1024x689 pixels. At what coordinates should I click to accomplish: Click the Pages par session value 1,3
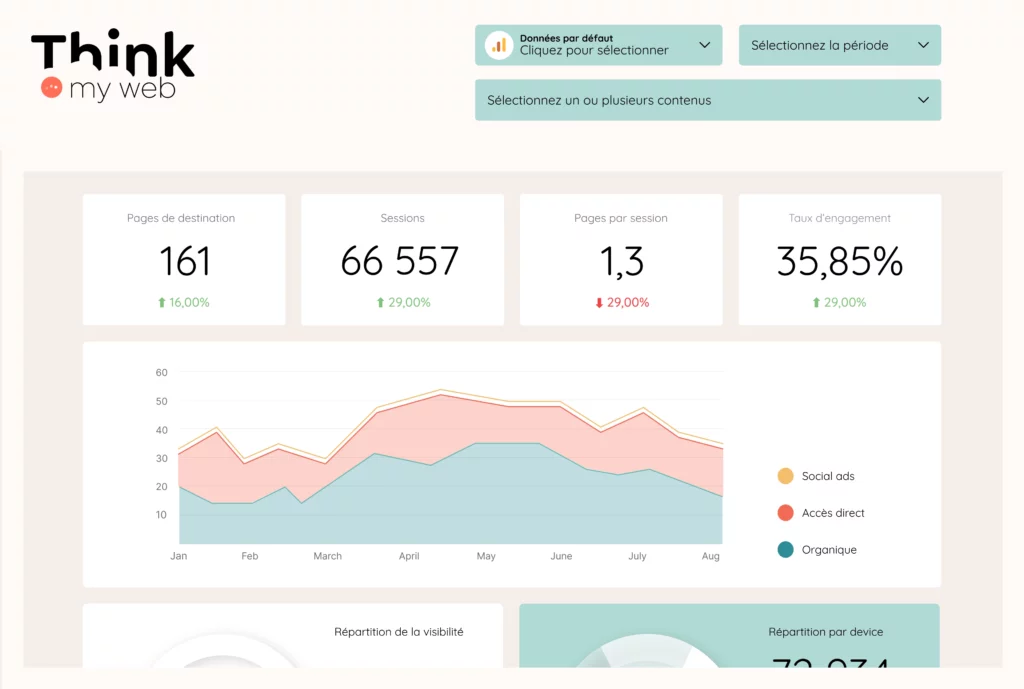coord(621,262)
